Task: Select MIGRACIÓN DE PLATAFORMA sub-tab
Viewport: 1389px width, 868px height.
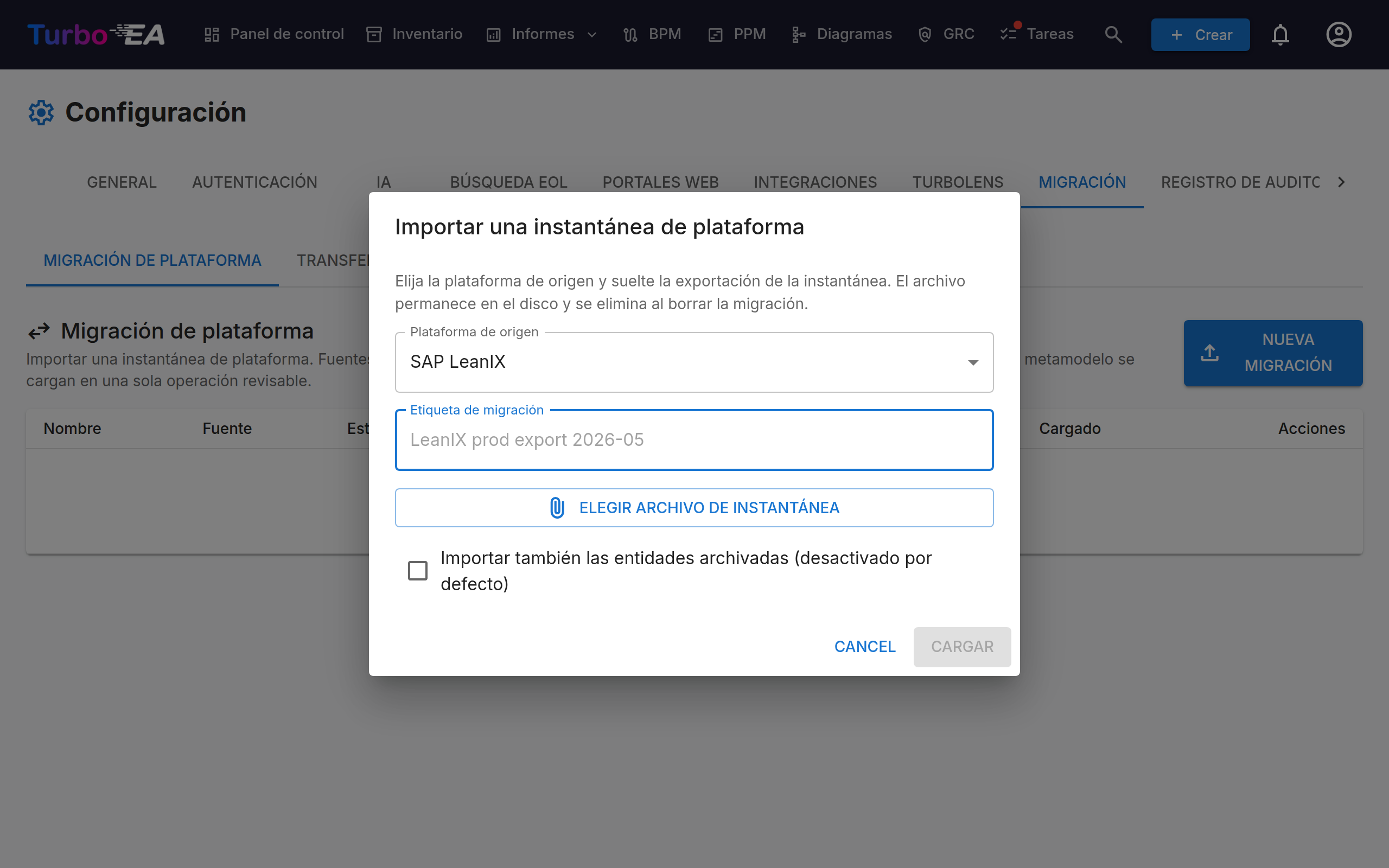Action: coord(152,260)
